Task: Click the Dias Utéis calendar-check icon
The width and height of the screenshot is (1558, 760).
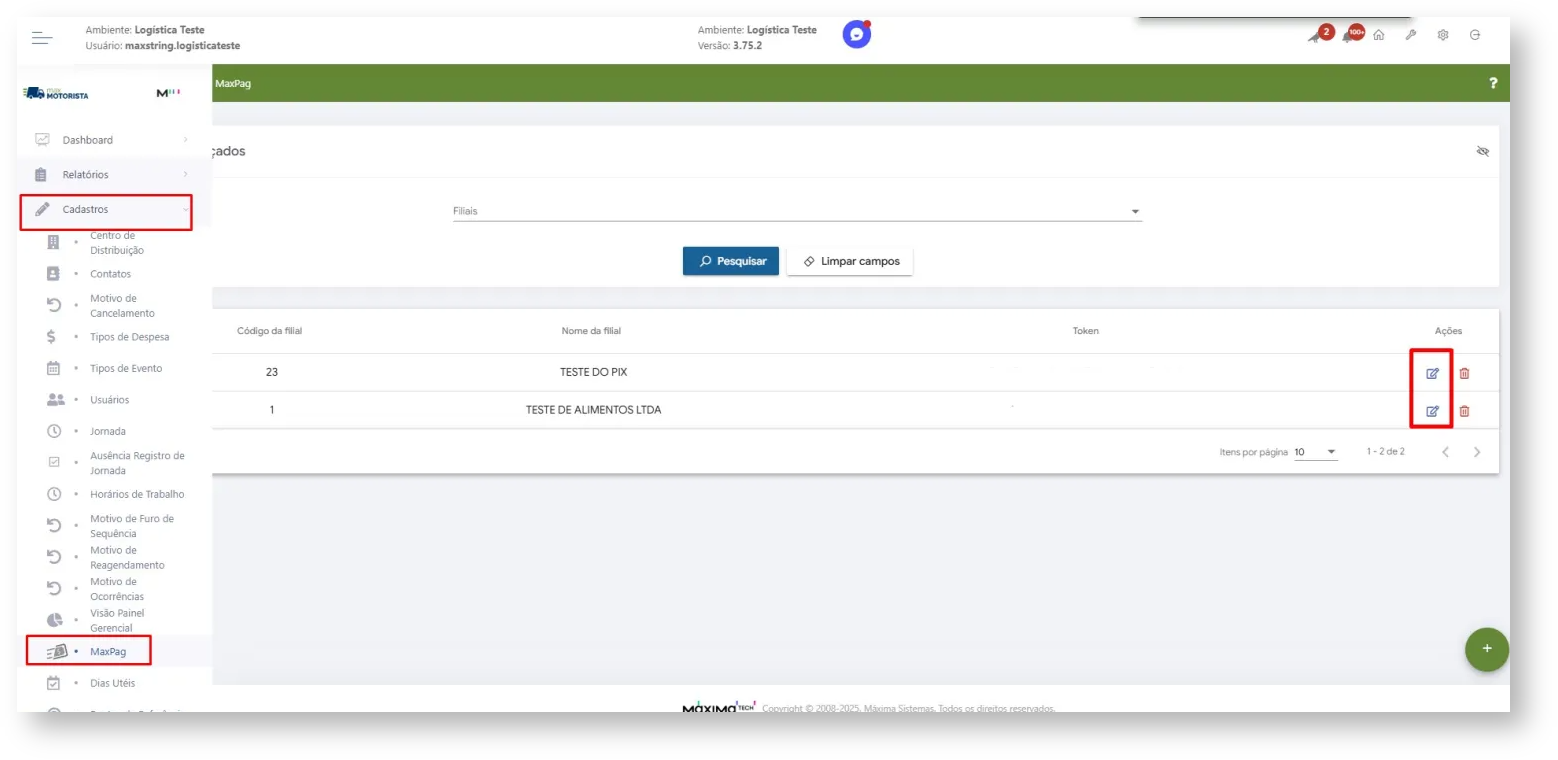Action: [x=54, y=683]
